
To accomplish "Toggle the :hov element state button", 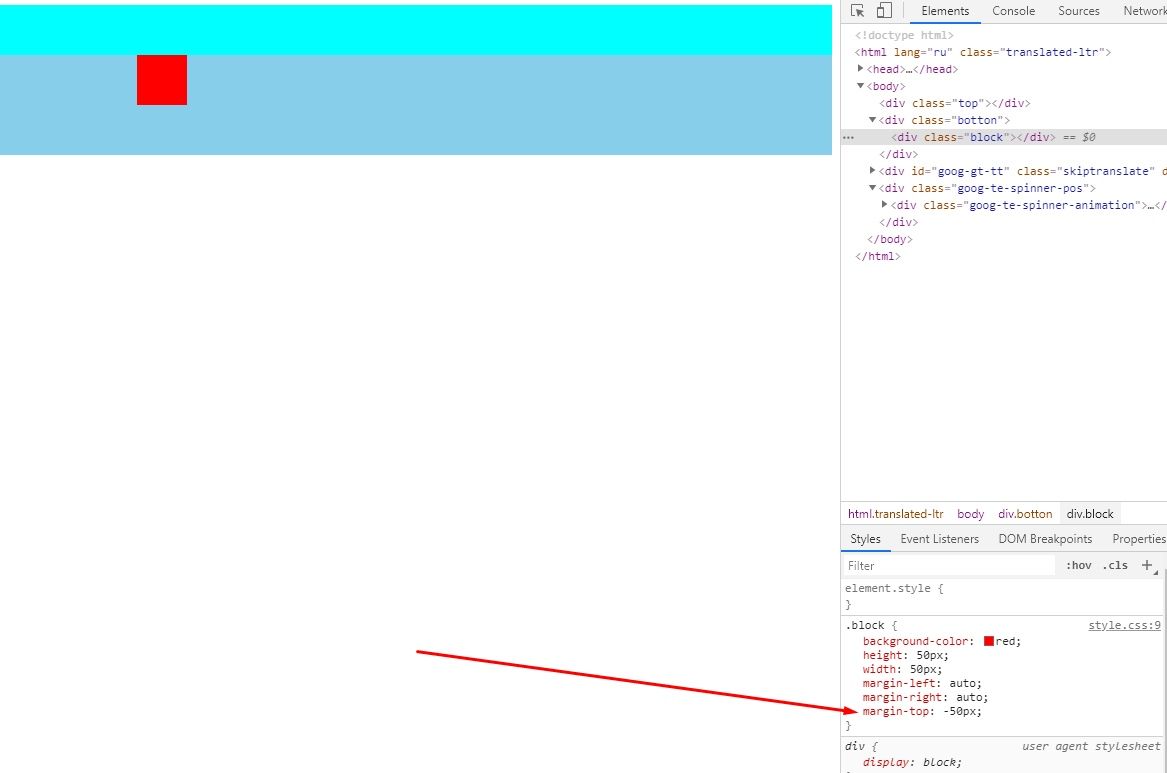I will tap(1078, 565).
